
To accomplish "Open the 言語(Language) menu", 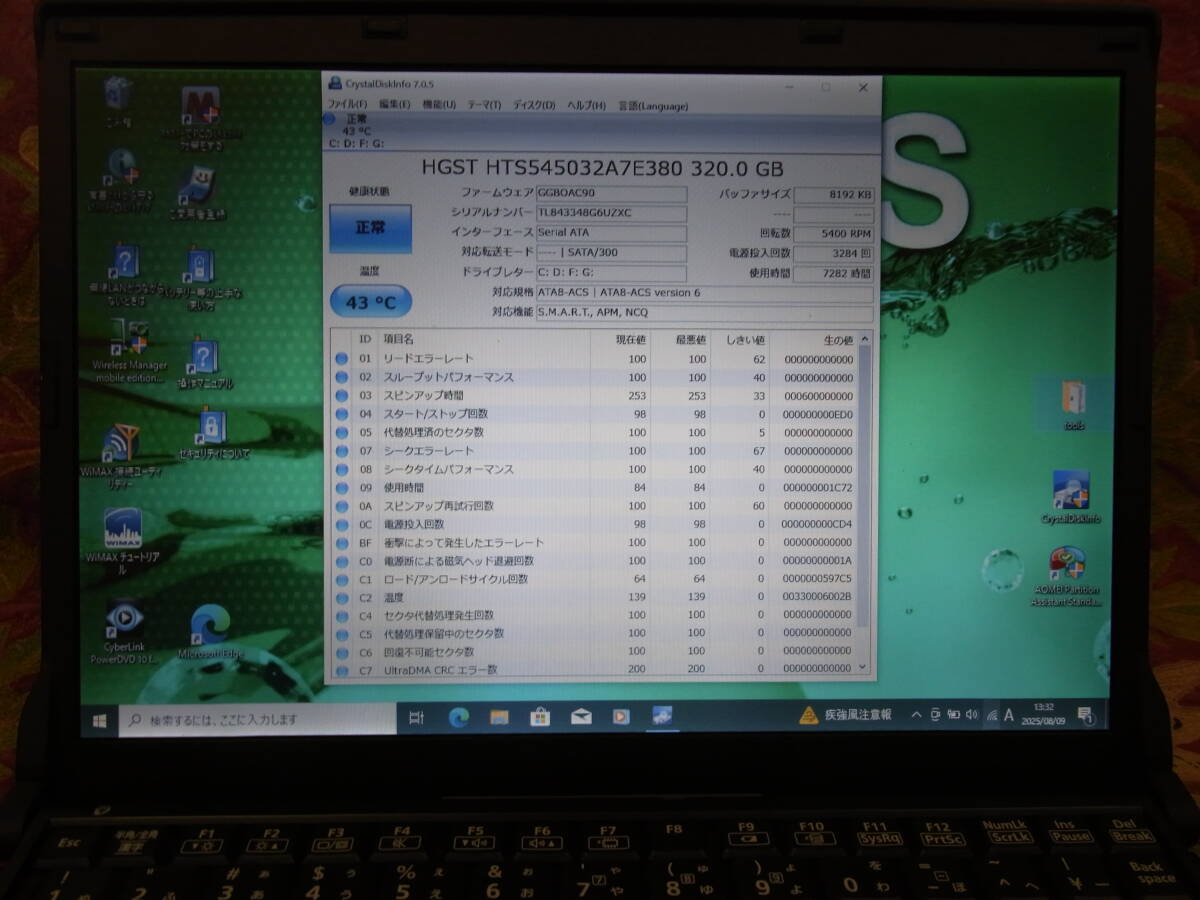I will (653, 105).
